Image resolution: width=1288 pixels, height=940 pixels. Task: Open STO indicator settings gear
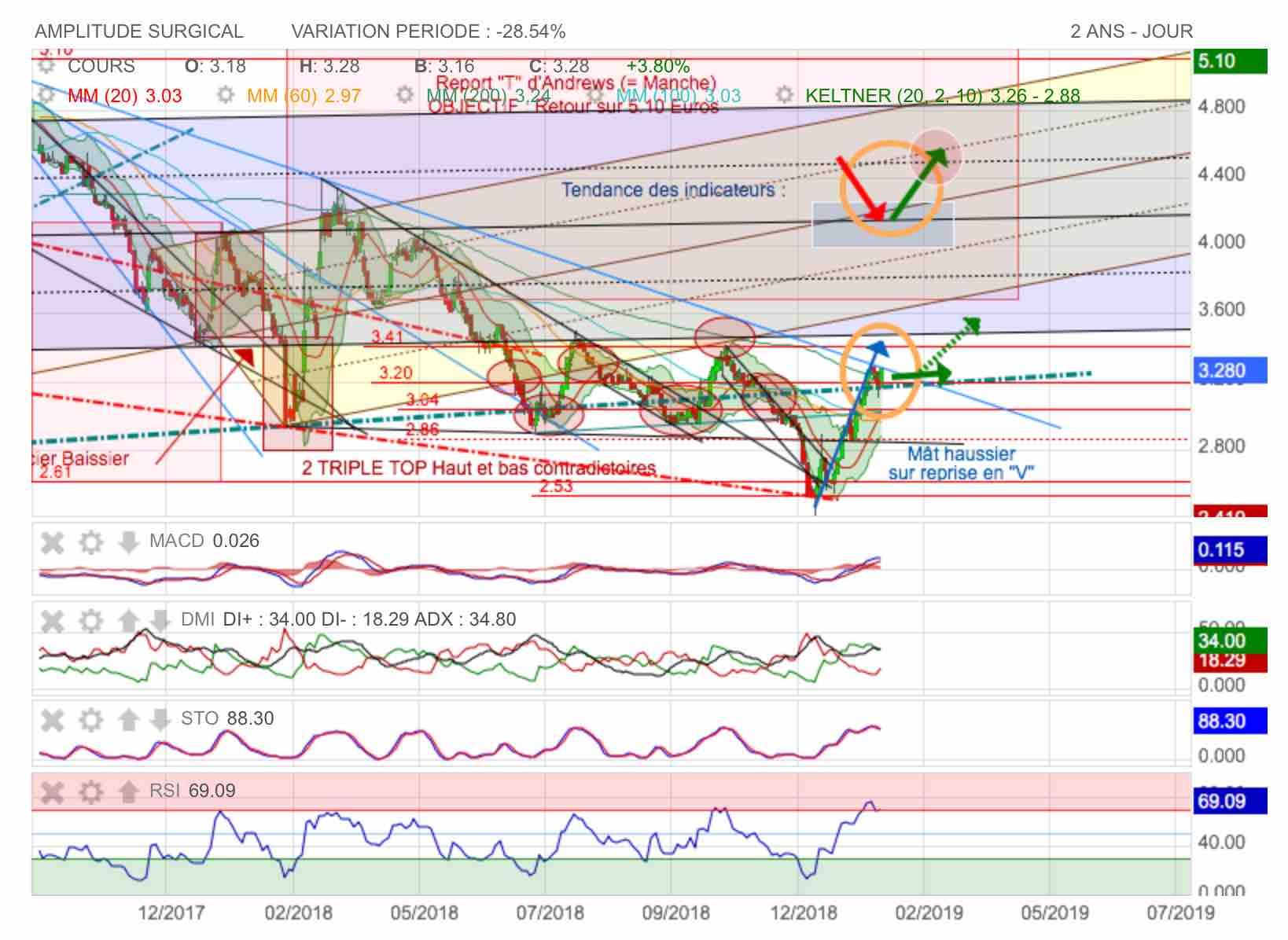[91, 720]
